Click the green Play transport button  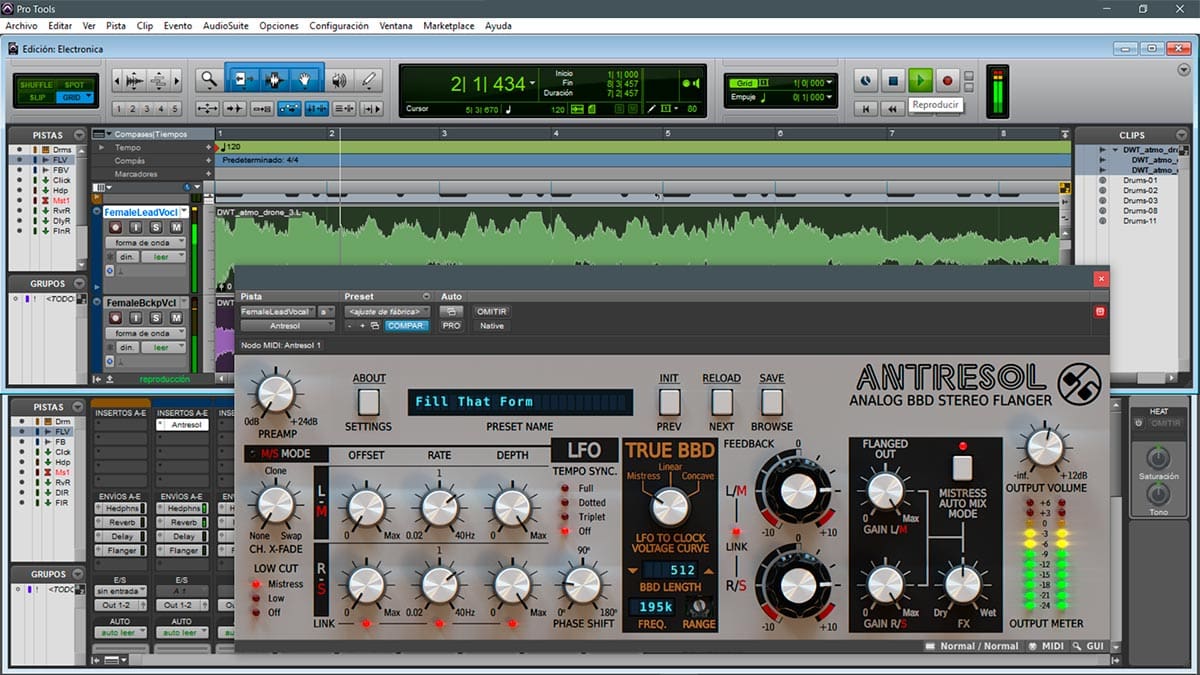click(921, 79)
